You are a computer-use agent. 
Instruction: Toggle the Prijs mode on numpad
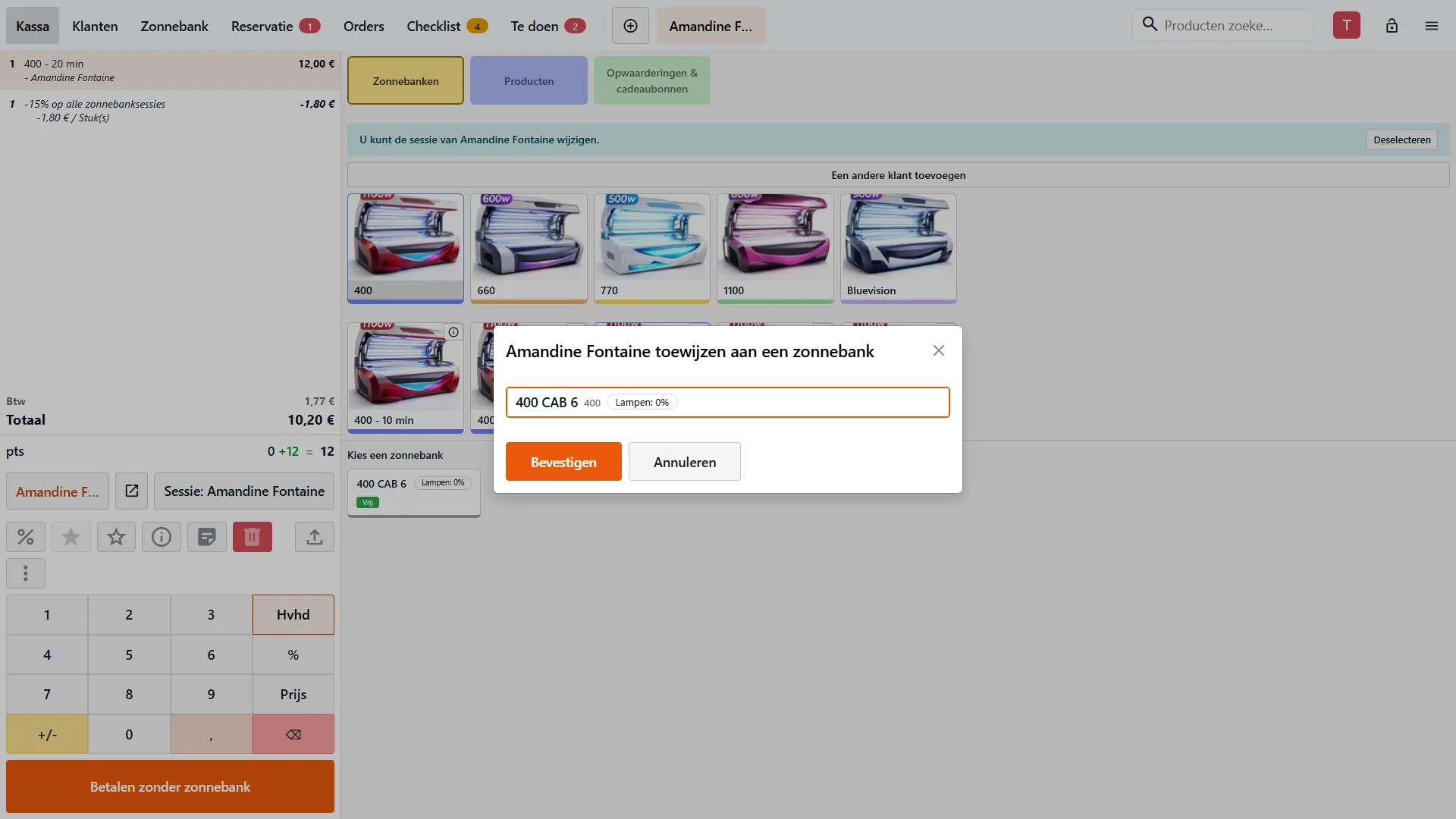point(293,694)
